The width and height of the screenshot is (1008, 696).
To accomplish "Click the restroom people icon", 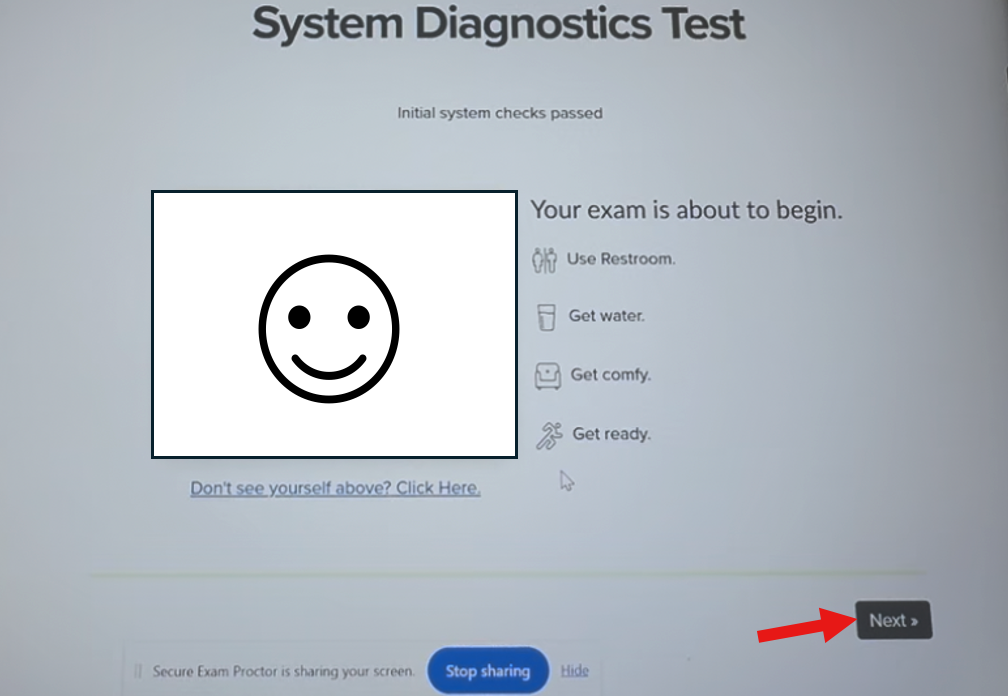I will coord(544,260).
